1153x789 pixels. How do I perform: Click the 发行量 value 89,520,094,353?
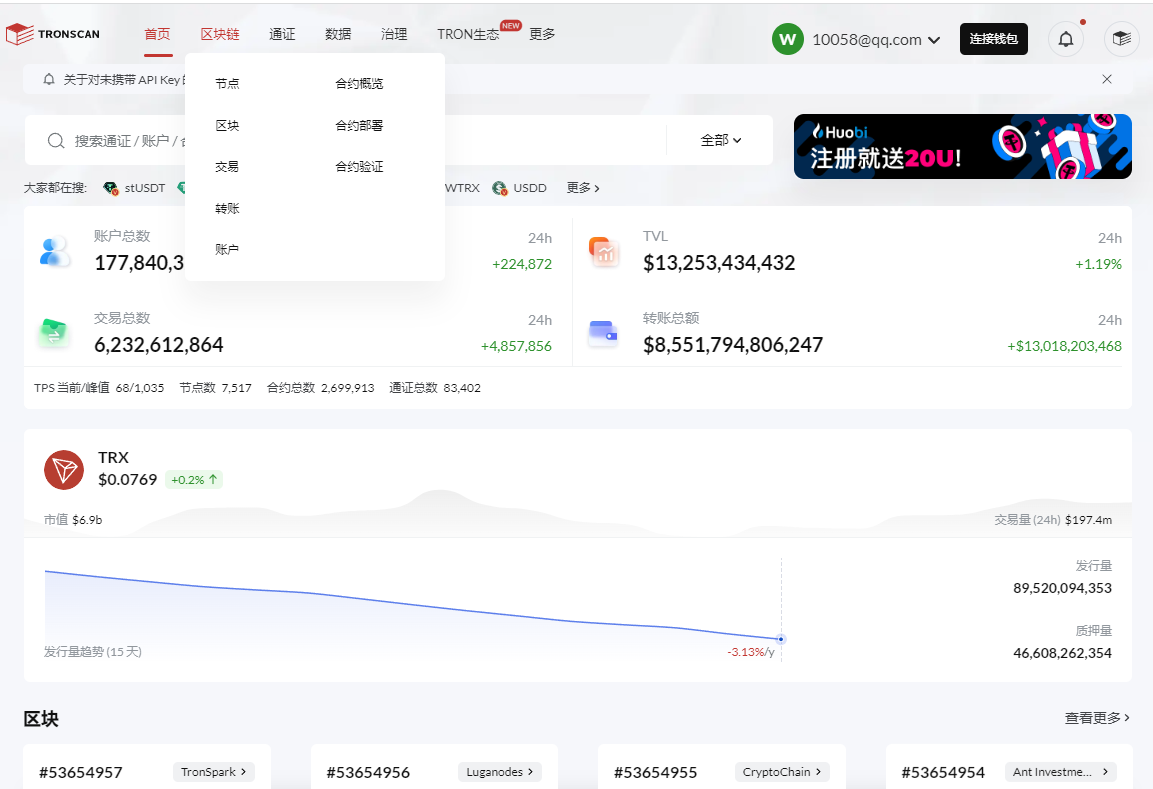tap(1063, 588)
